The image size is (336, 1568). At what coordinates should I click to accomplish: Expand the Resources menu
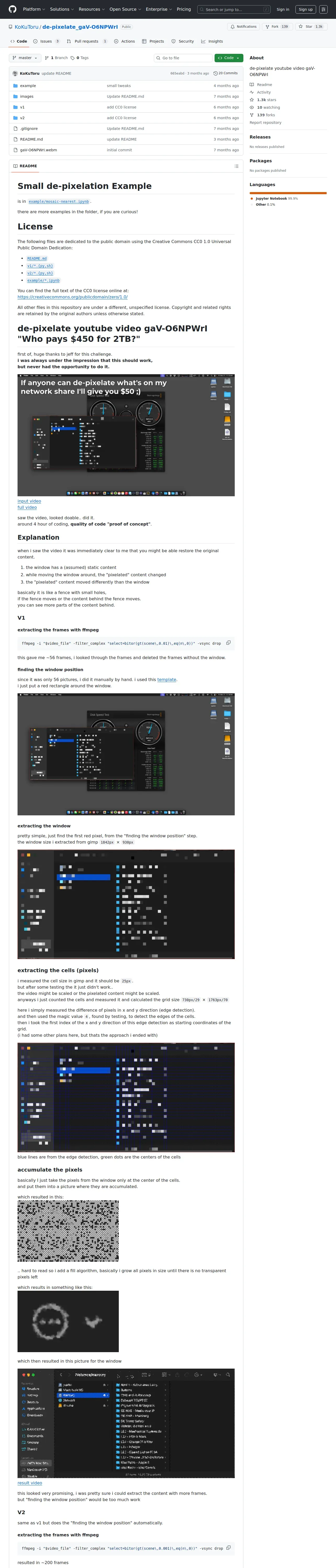(x=92, y=9)
